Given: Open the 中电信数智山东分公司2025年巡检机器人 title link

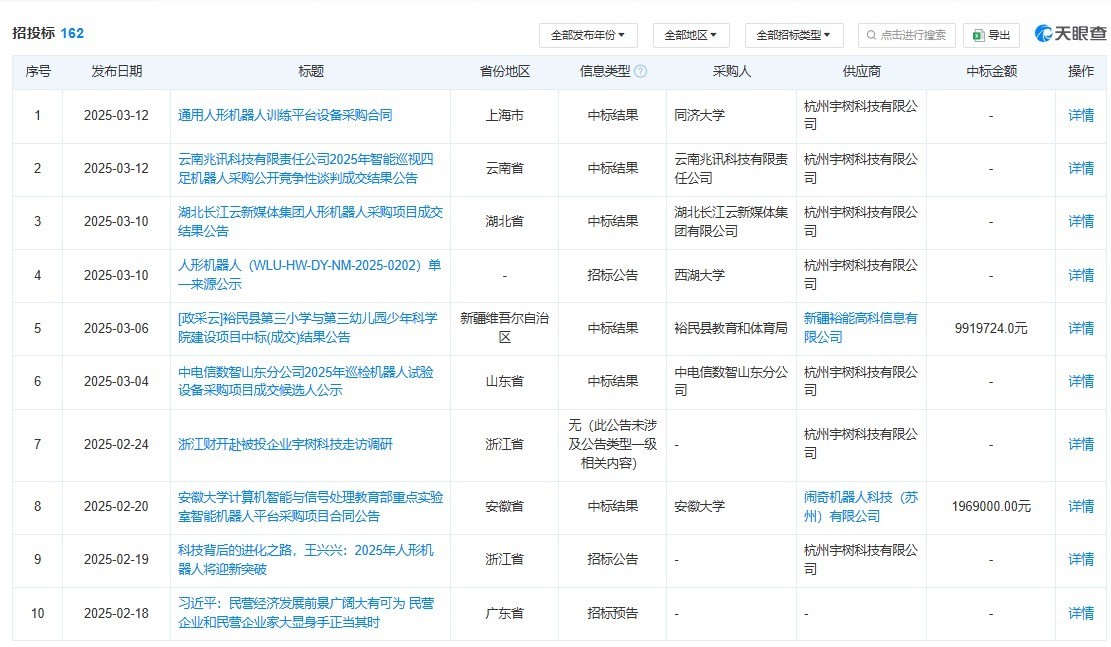Looking at the screenshot, I should (x=305, y=381).
